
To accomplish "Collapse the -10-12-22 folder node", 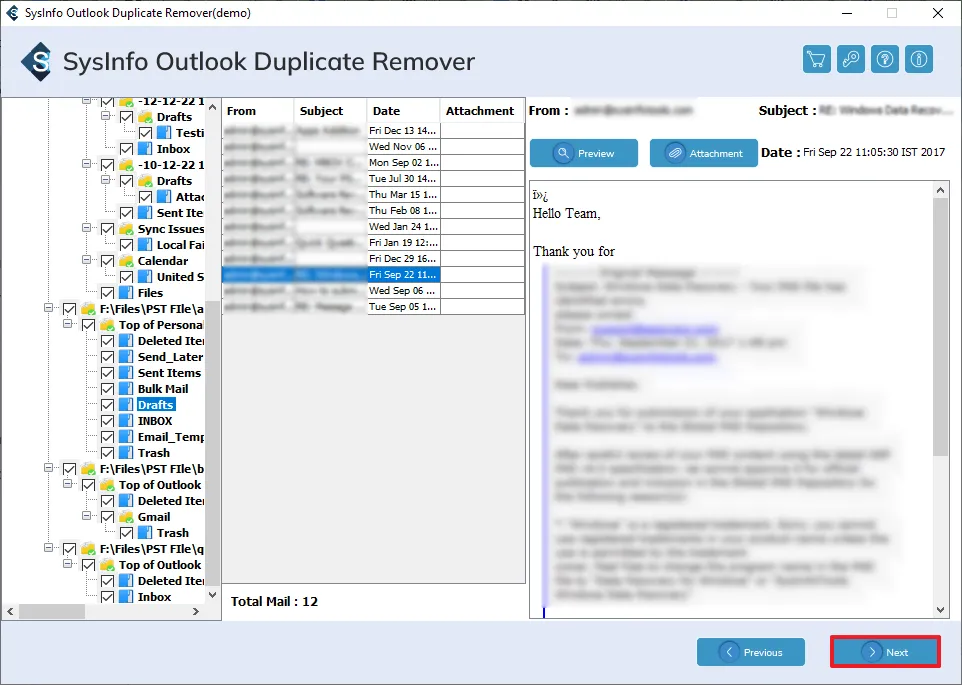I will pyautogui.click(x=87, y=164).
